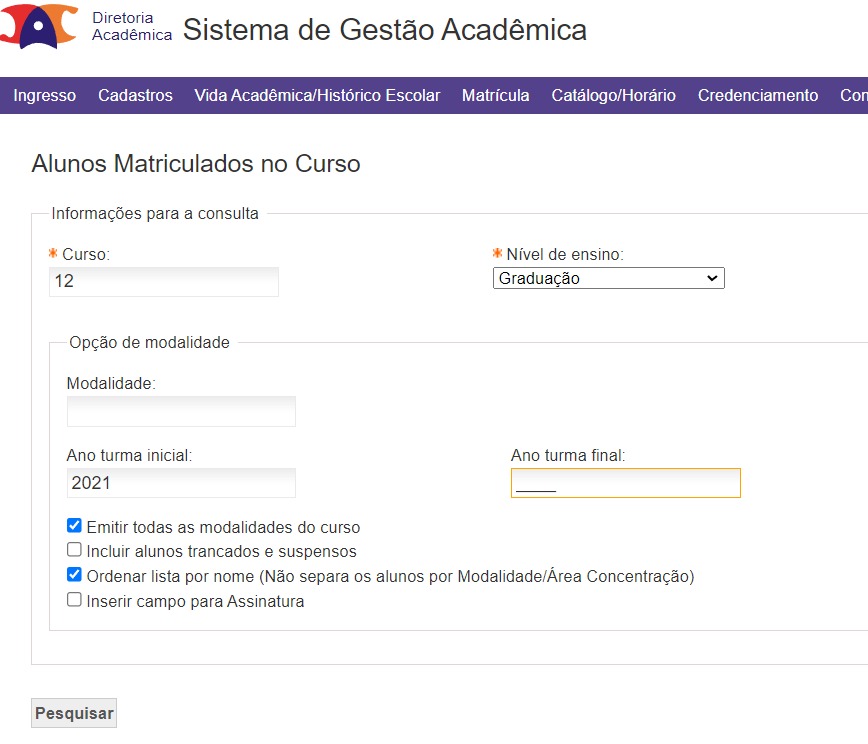Click the Modalidade text field

pyautogui.click(x=181, y=412)
